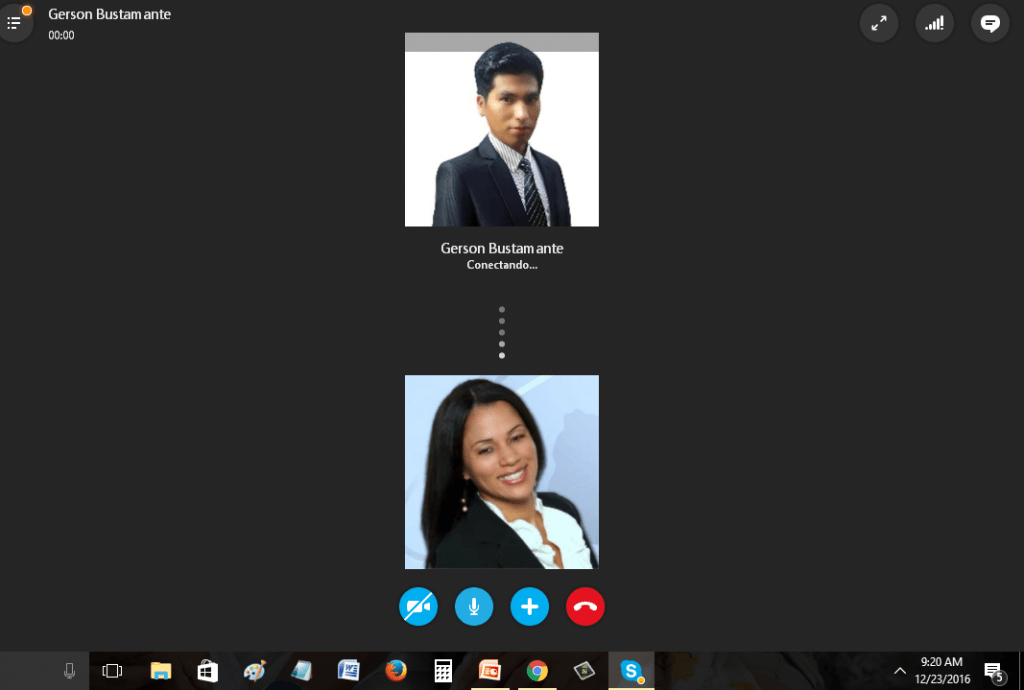Expand the hidden system tray icons chevron
The height and width of the screenshot is (690, 1024).
(x=900, y=671)
